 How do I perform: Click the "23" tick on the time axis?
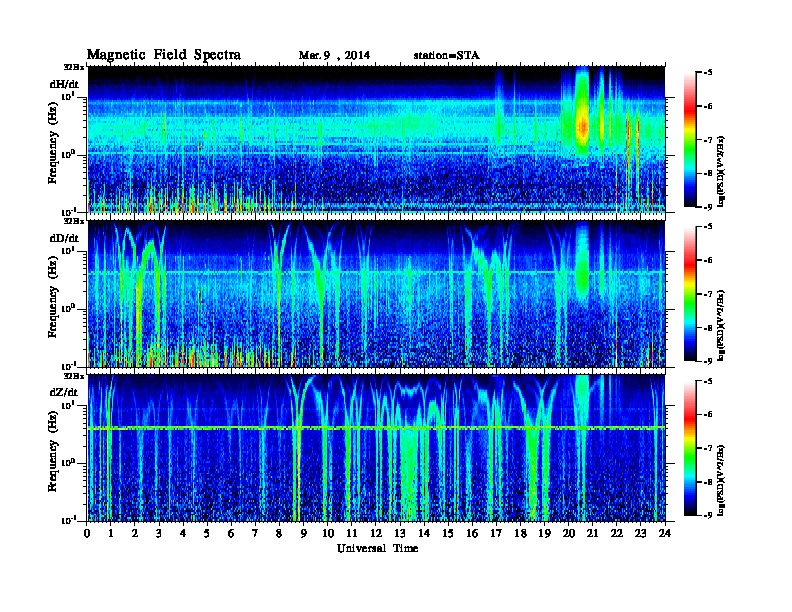[x=640, y=533]
